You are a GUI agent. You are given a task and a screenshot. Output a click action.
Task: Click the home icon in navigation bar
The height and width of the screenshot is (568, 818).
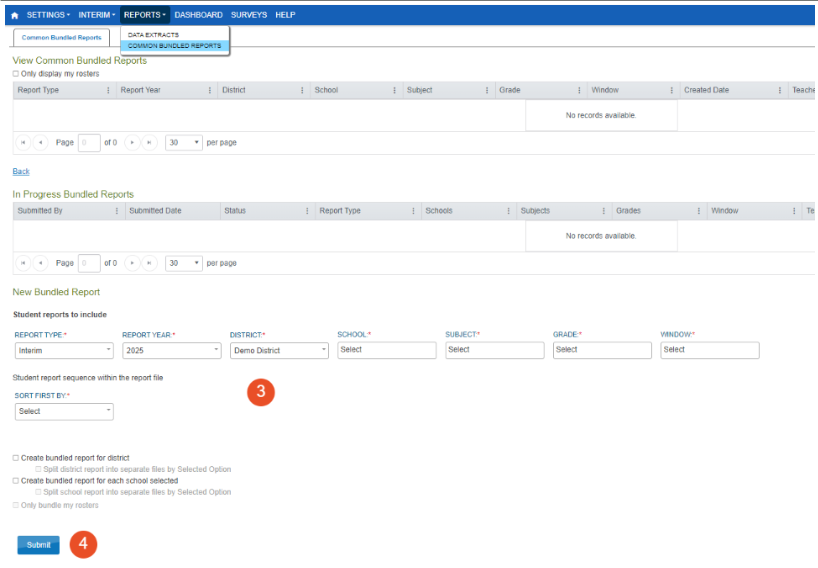click(x=14, y=15)
